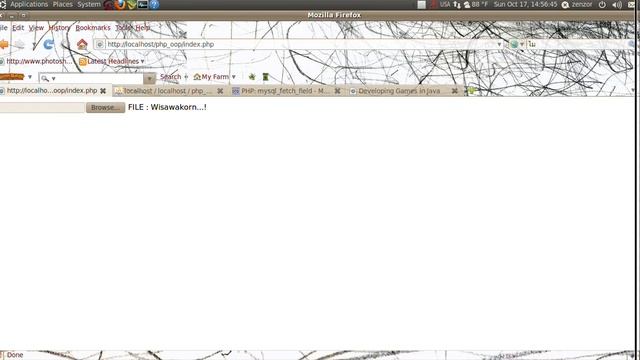
Task: Open the photosh... bookmark link
Action: tap(36, 61)
